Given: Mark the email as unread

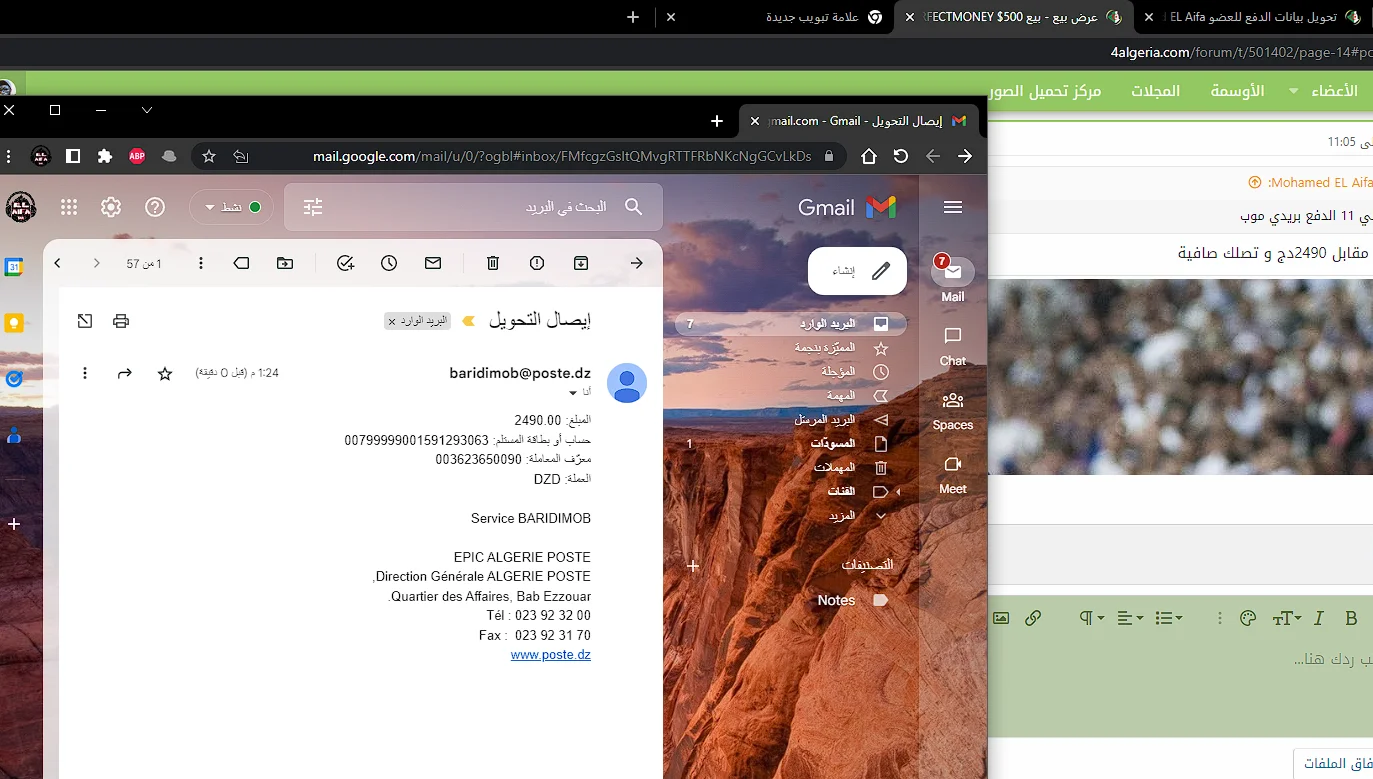Looking at the screenshot, I should point(433,263).
